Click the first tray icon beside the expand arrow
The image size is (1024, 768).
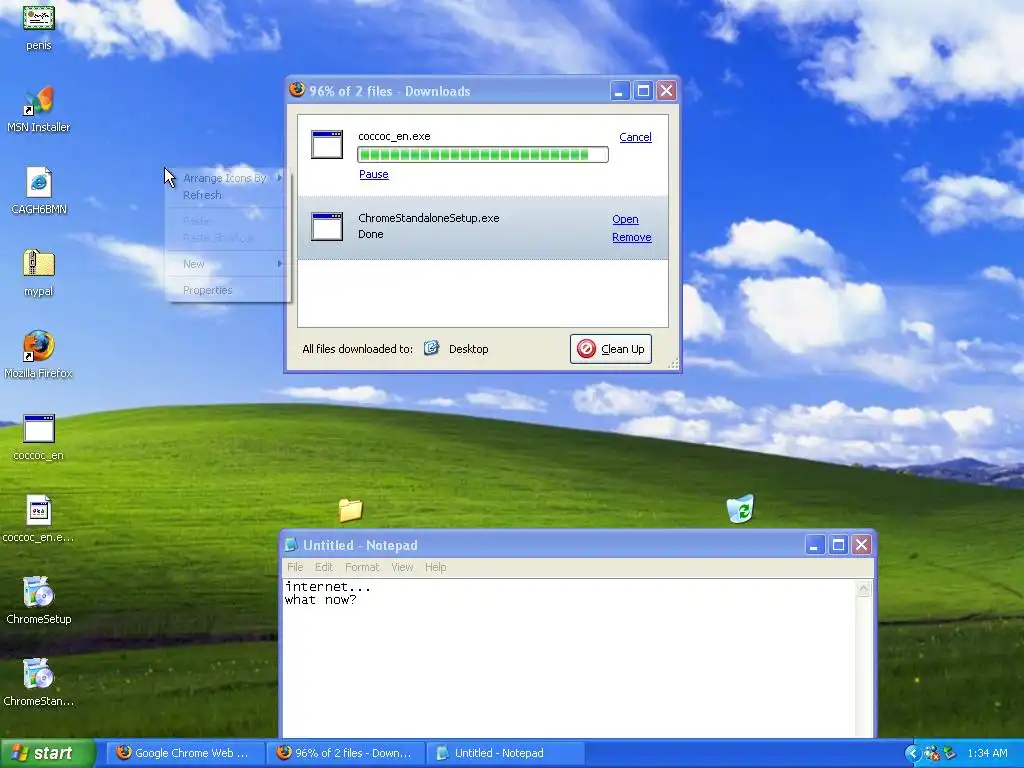(x=932, y=753)
